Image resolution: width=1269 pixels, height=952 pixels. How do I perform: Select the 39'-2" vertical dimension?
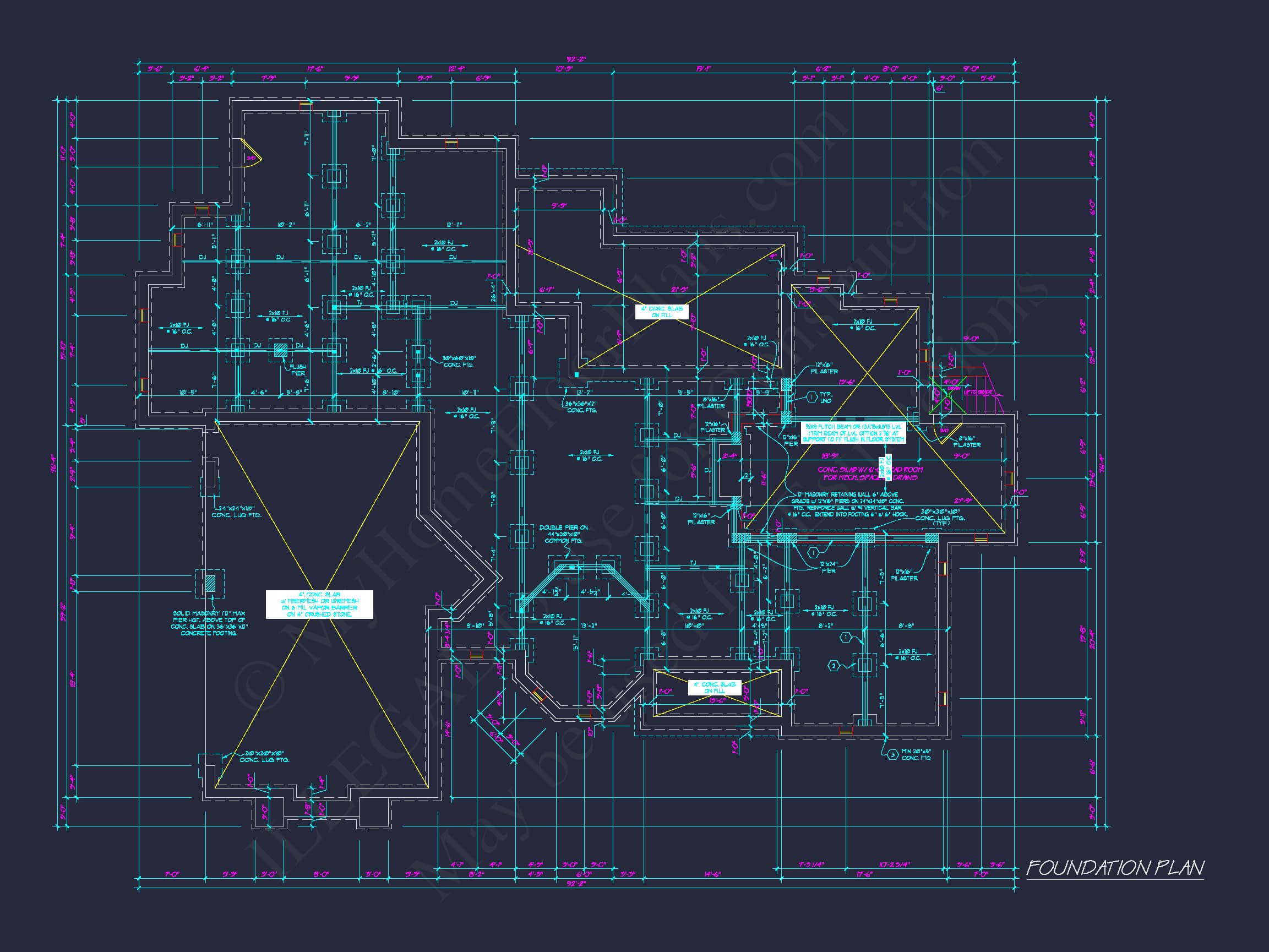pyautogui.click(x=63, y=612)
